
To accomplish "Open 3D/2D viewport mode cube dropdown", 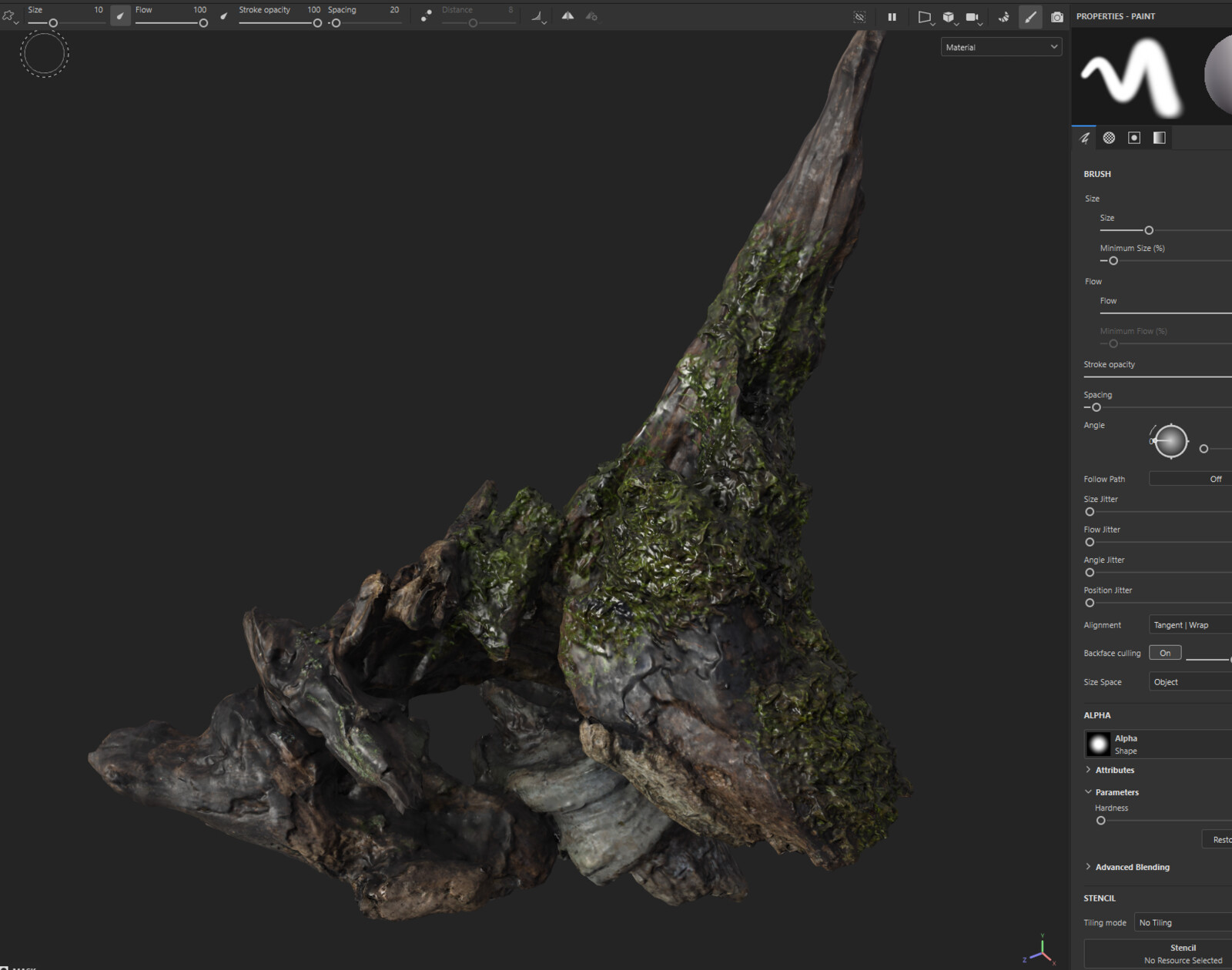I will pyautogui.click(x=949, y=17).
